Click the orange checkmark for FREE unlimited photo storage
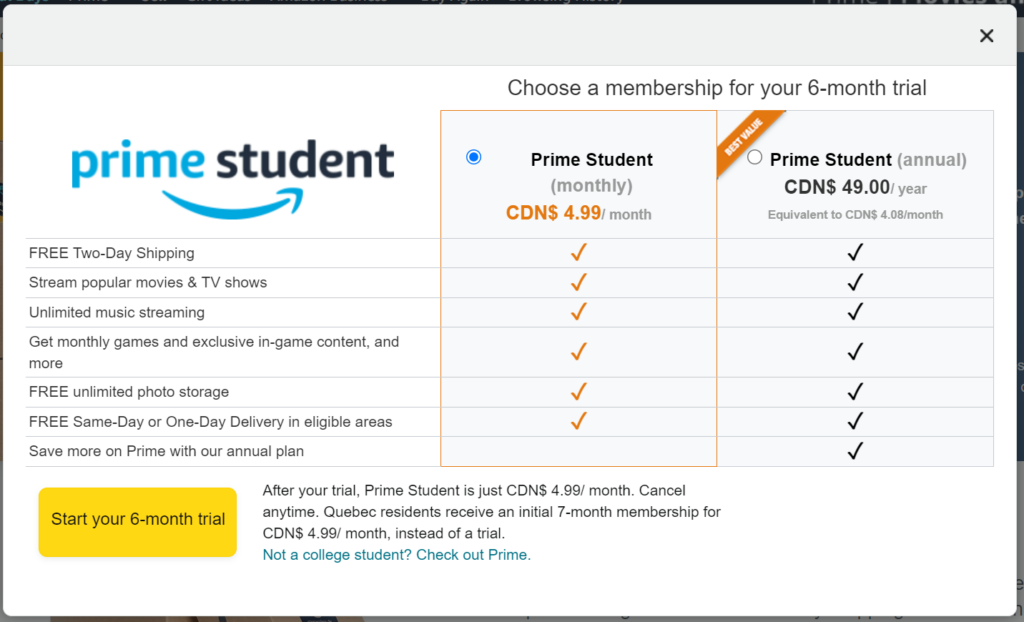This screenshot has height=622, width=1024. point(579,391)
